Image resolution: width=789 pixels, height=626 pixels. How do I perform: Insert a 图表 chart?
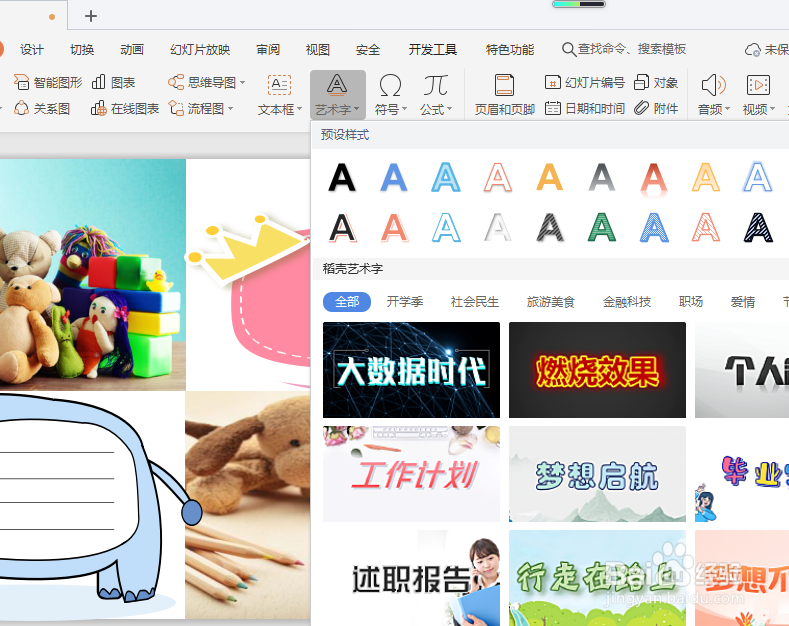114,82
